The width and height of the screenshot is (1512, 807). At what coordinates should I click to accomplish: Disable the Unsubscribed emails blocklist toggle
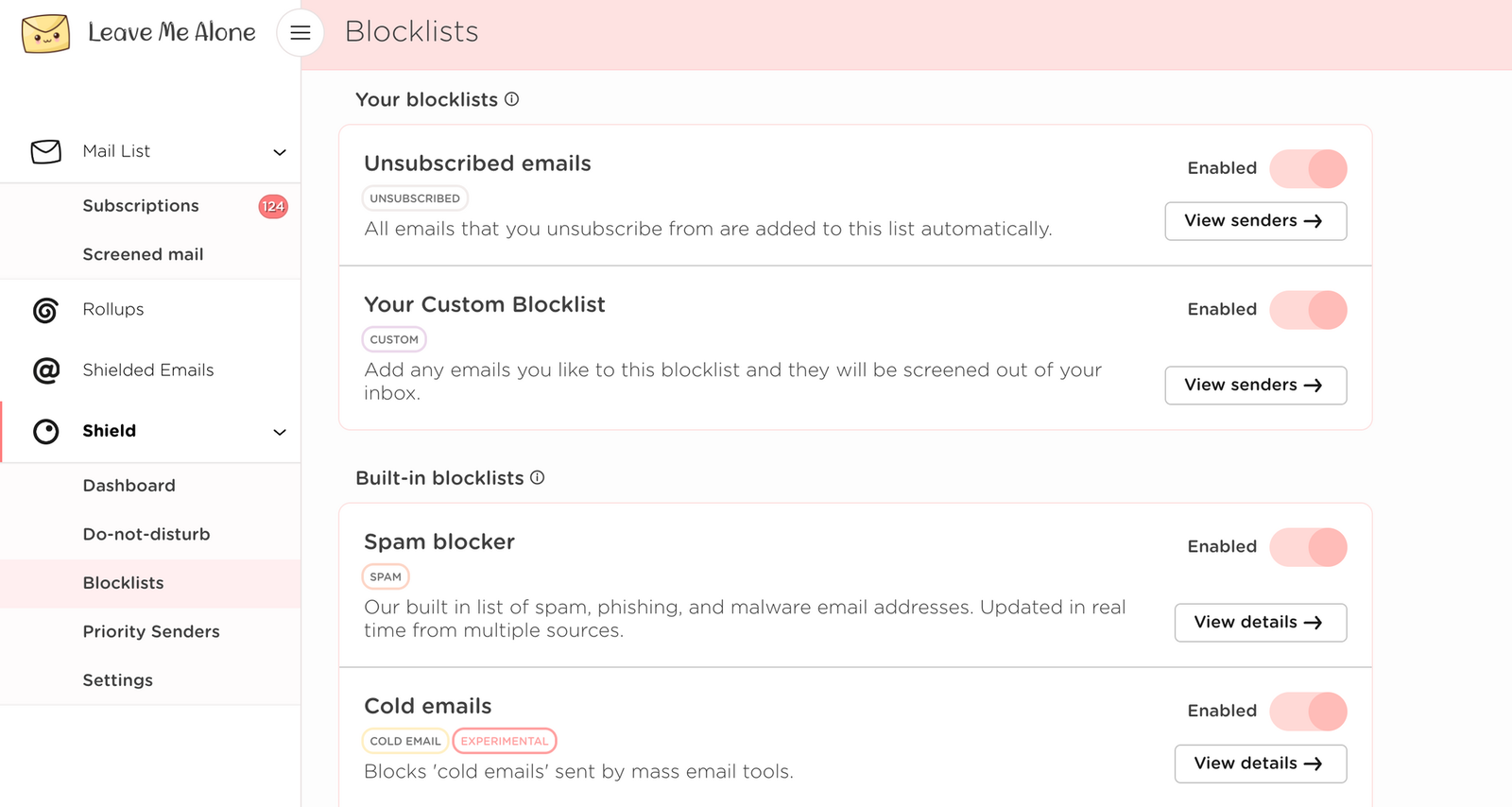[1308, 169]
